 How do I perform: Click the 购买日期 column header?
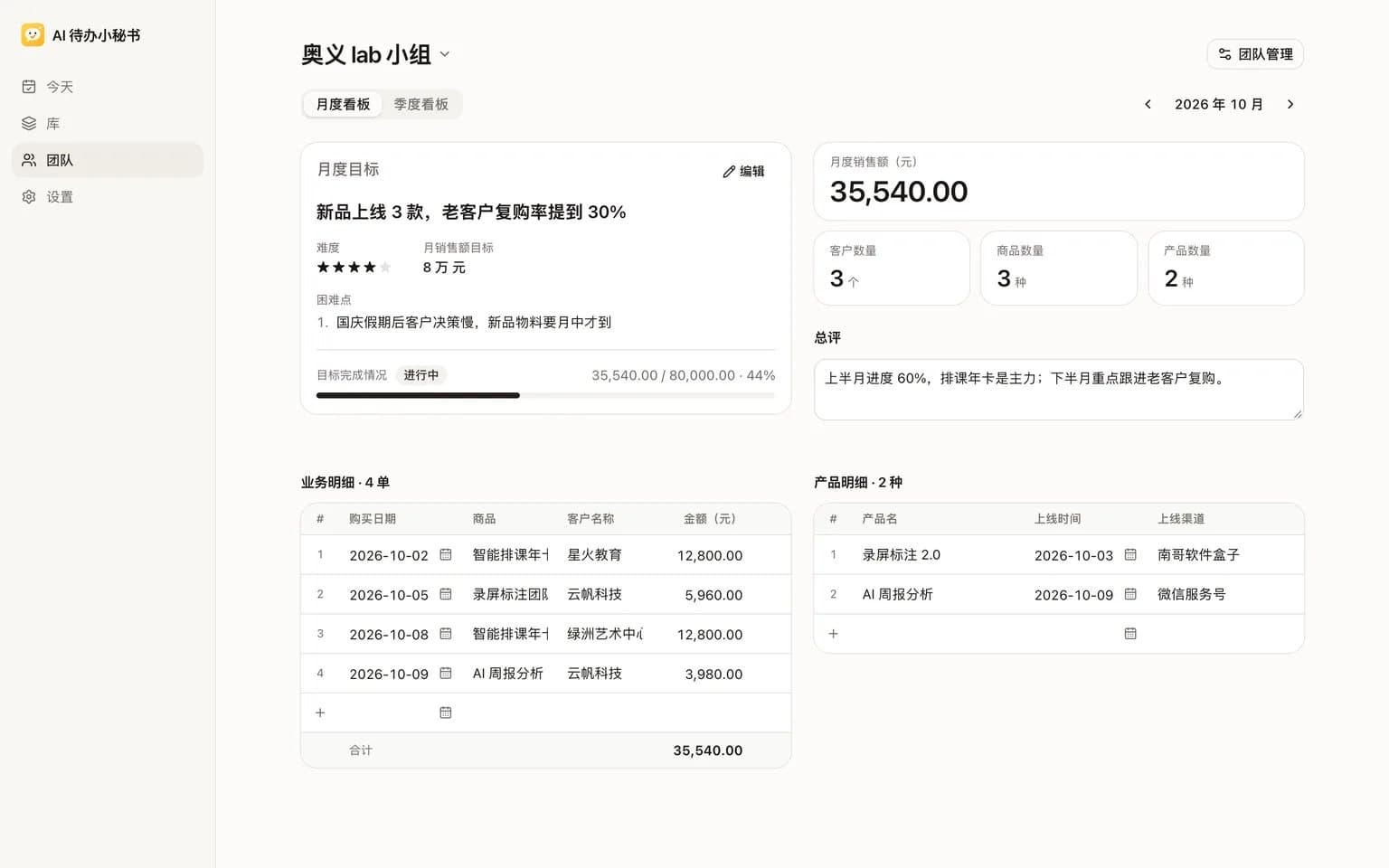(x=373, y=519)
